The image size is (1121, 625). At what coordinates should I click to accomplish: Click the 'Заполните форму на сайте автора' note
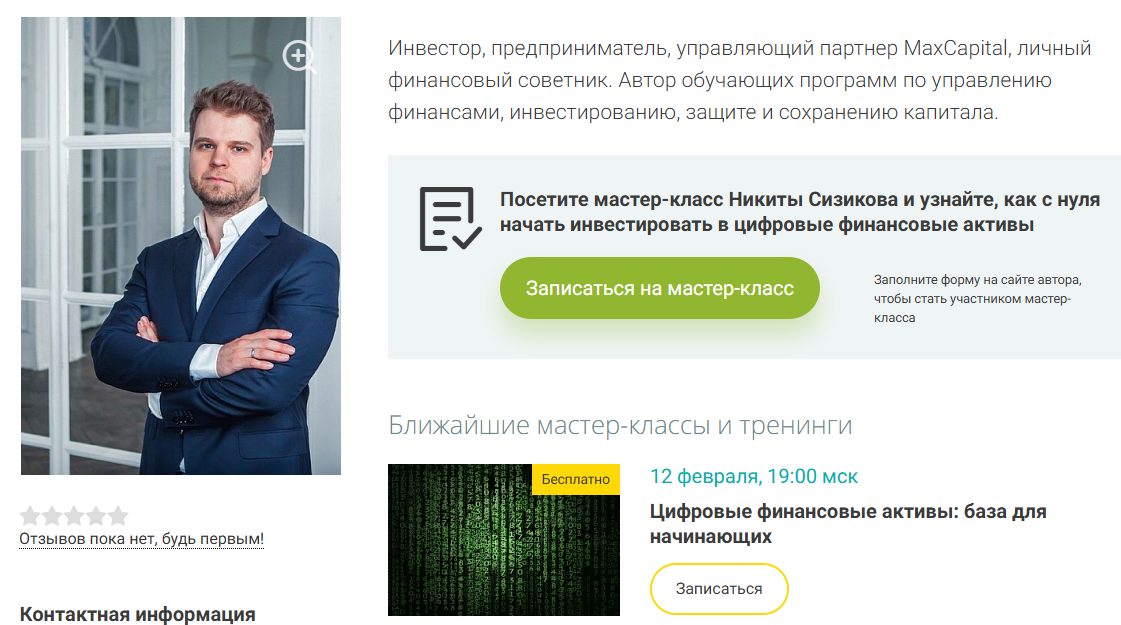977,298
